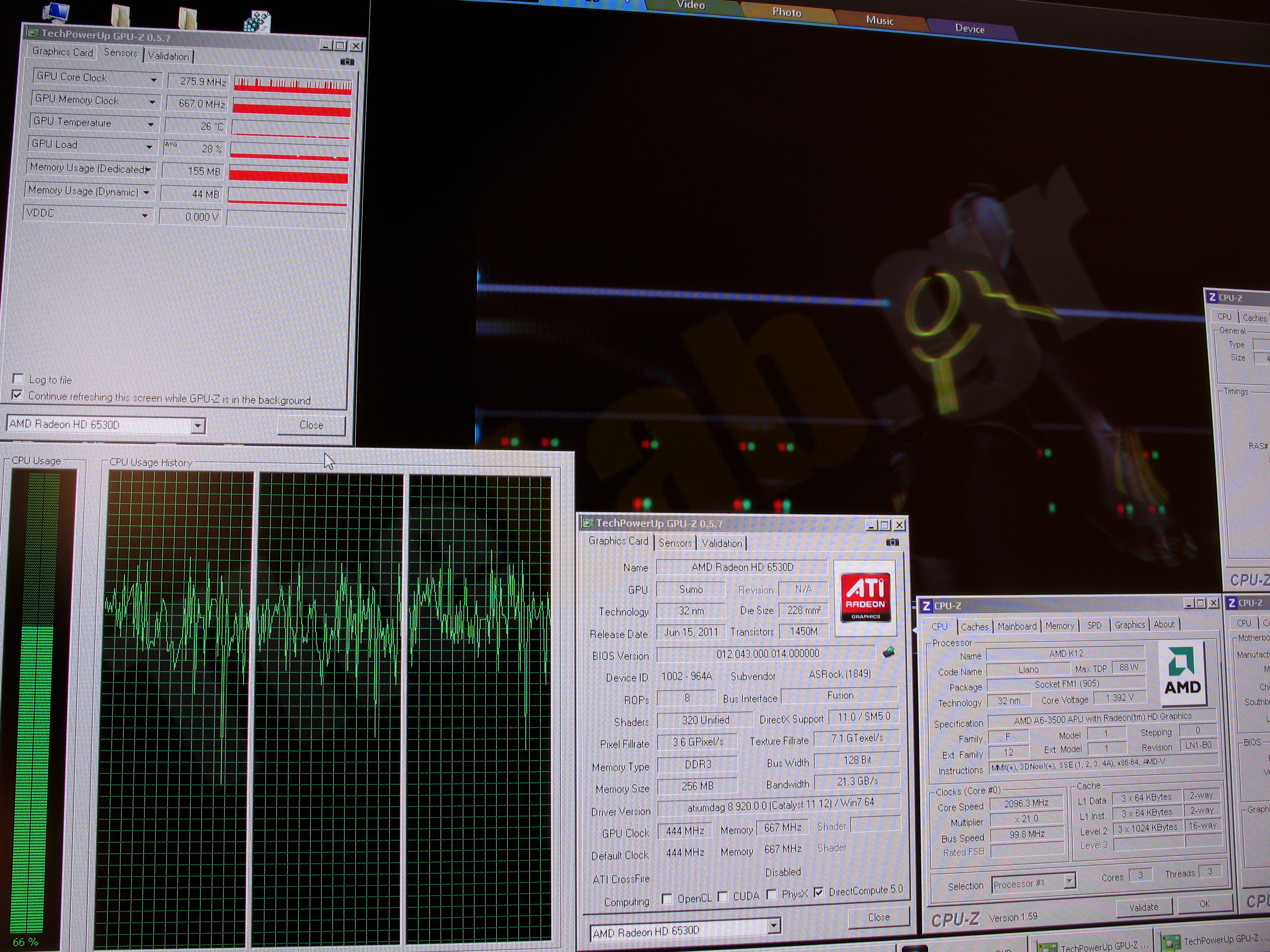
Task: Open the Caches tab in CPU-Z
Action: (x=975, y=626)
